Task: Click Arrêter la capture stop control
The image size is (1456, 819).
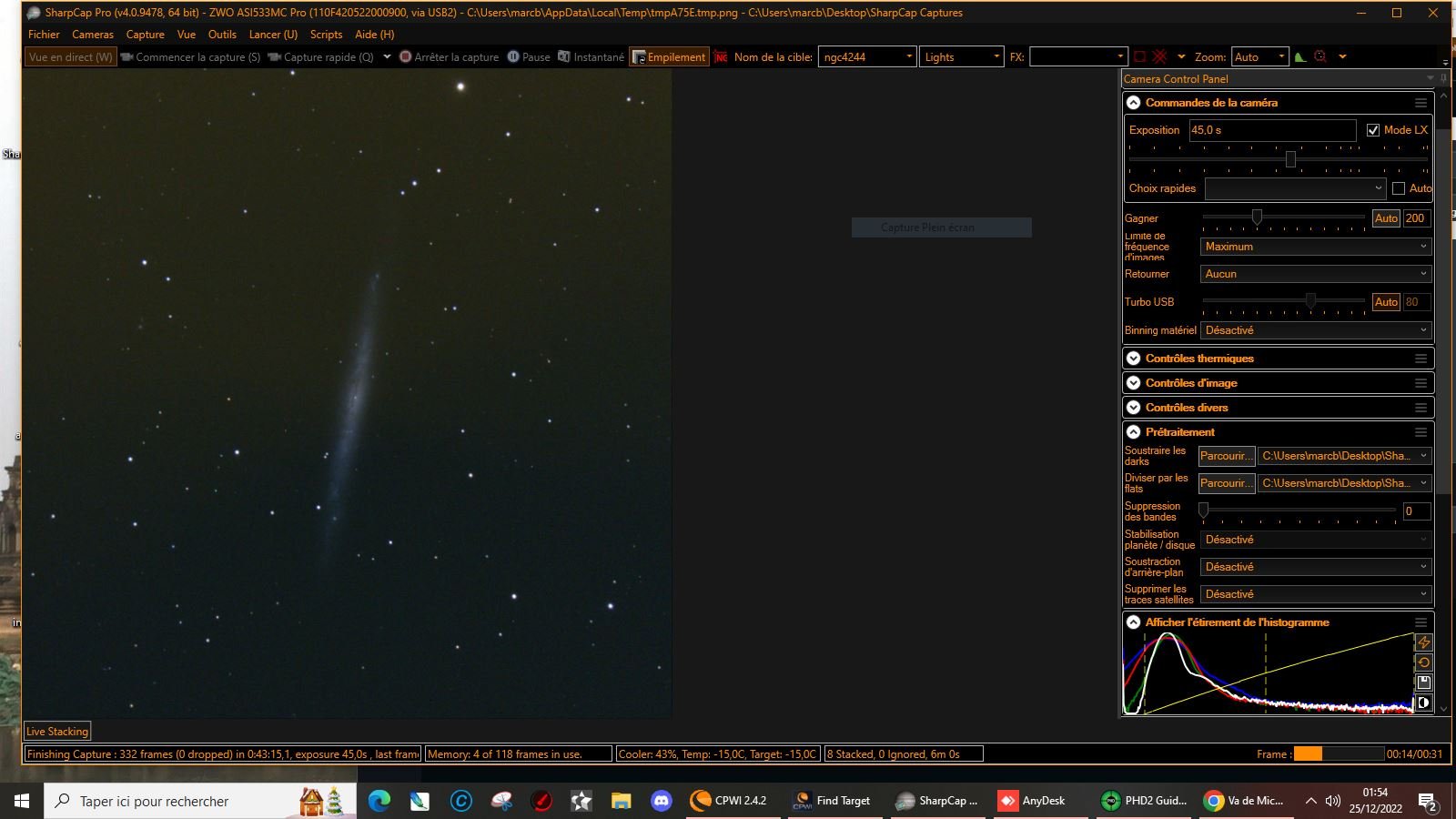Action: pos(450,56)
